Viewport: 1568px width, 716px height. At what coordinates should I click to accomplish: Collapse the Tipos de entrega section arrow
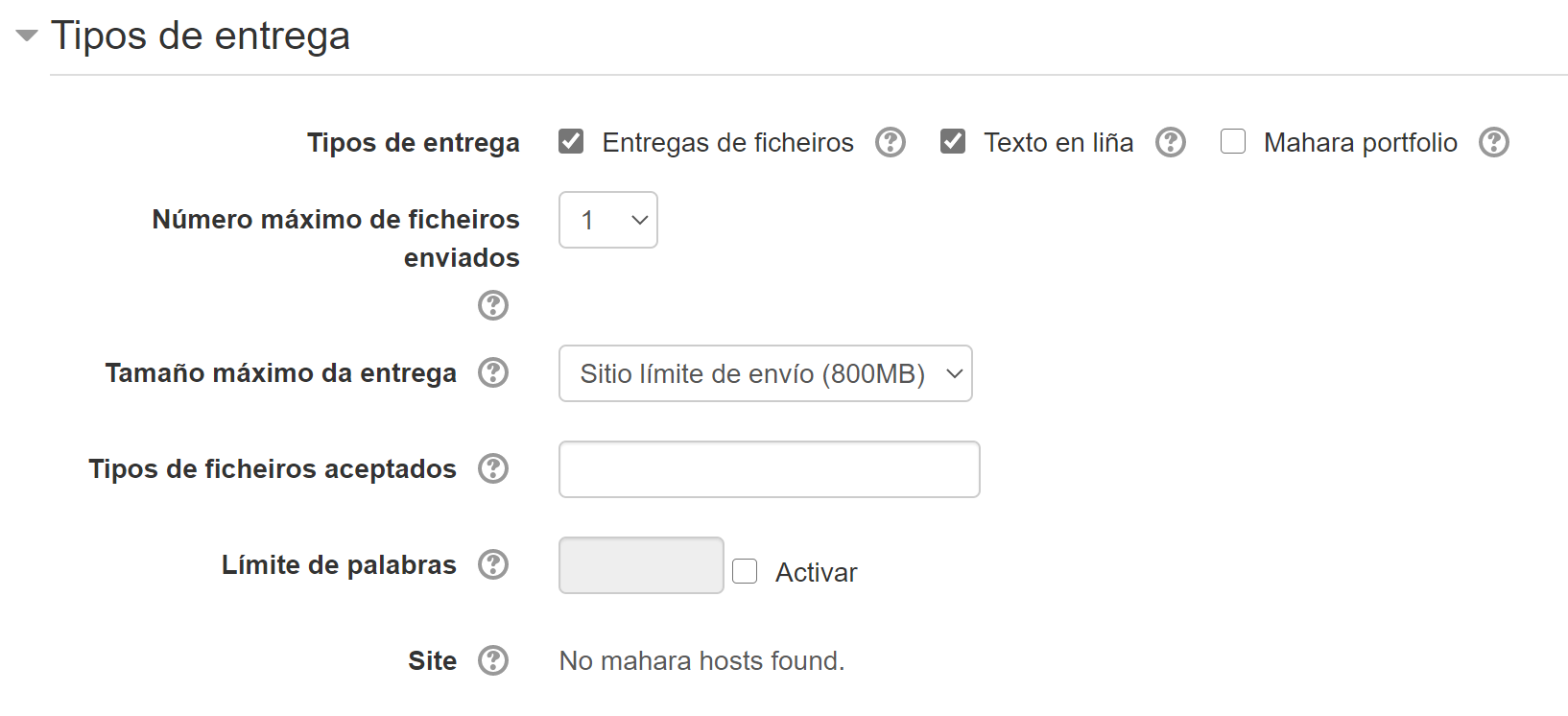(x=27, y=36)
